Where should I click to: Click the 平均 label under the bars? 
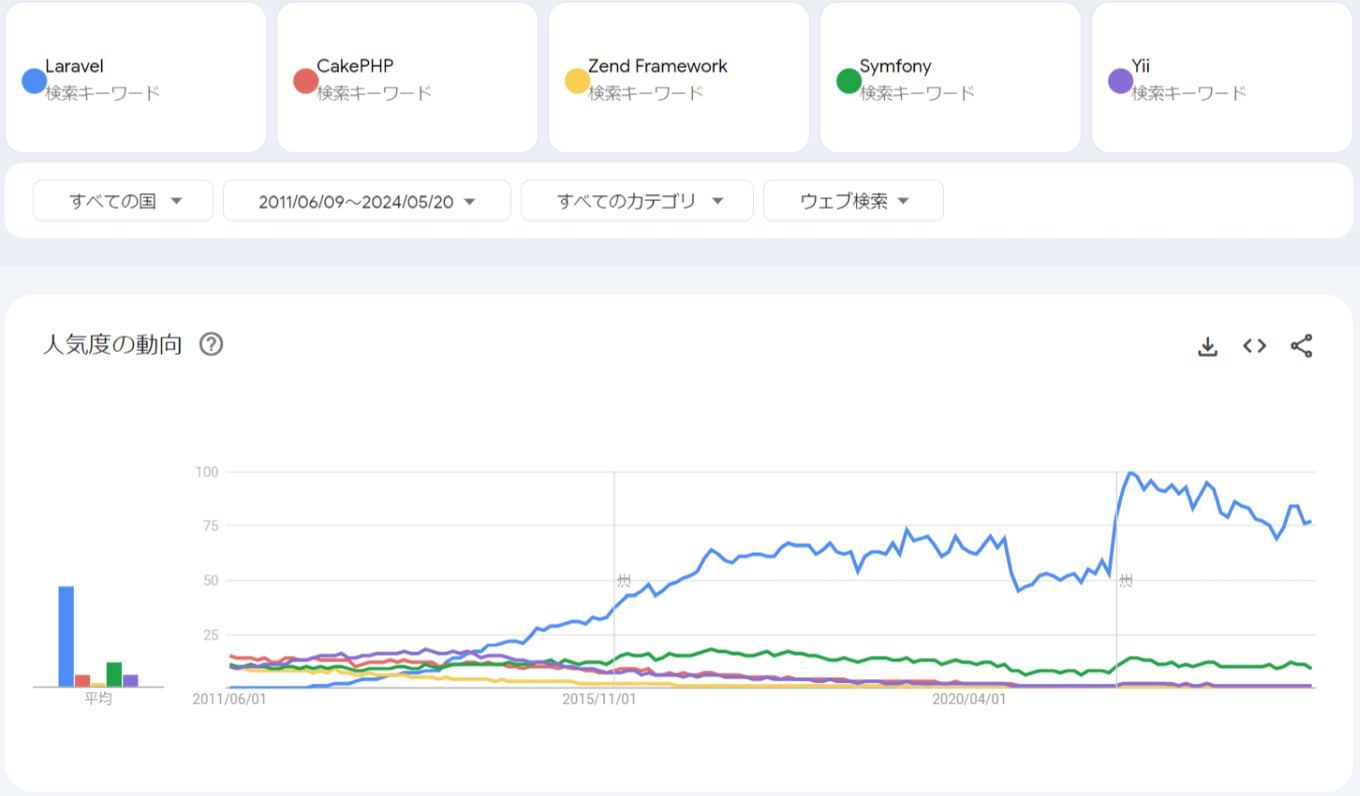pyautogui.click(x=98, y=699)
